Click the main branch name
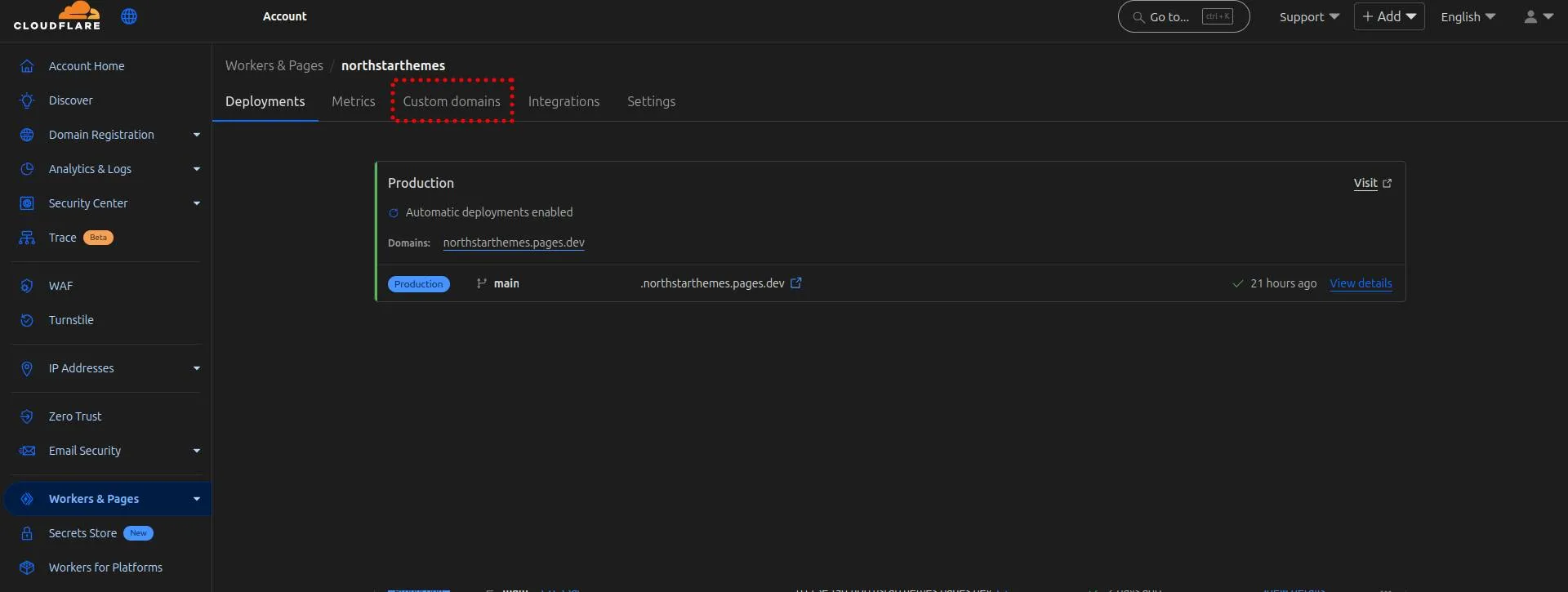Viewport: 1568px width, 592px height. (x=506, y=283)
